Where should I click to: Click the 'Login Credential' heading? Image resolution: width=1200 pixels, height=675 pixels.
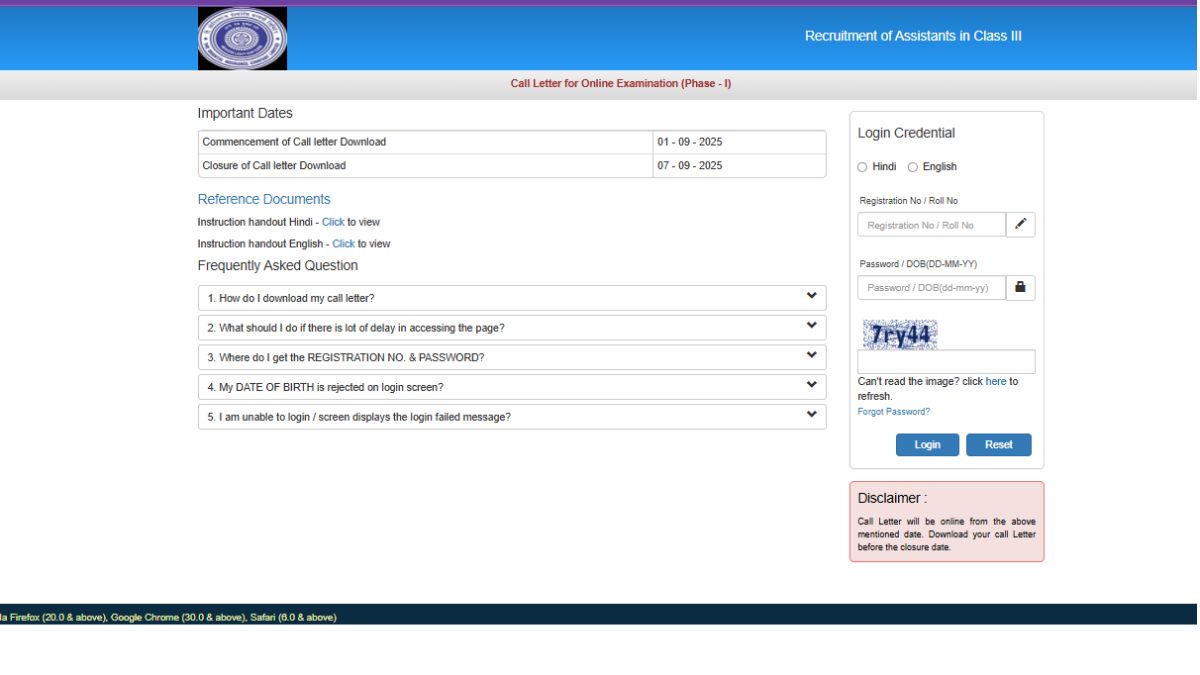point(906,133)
